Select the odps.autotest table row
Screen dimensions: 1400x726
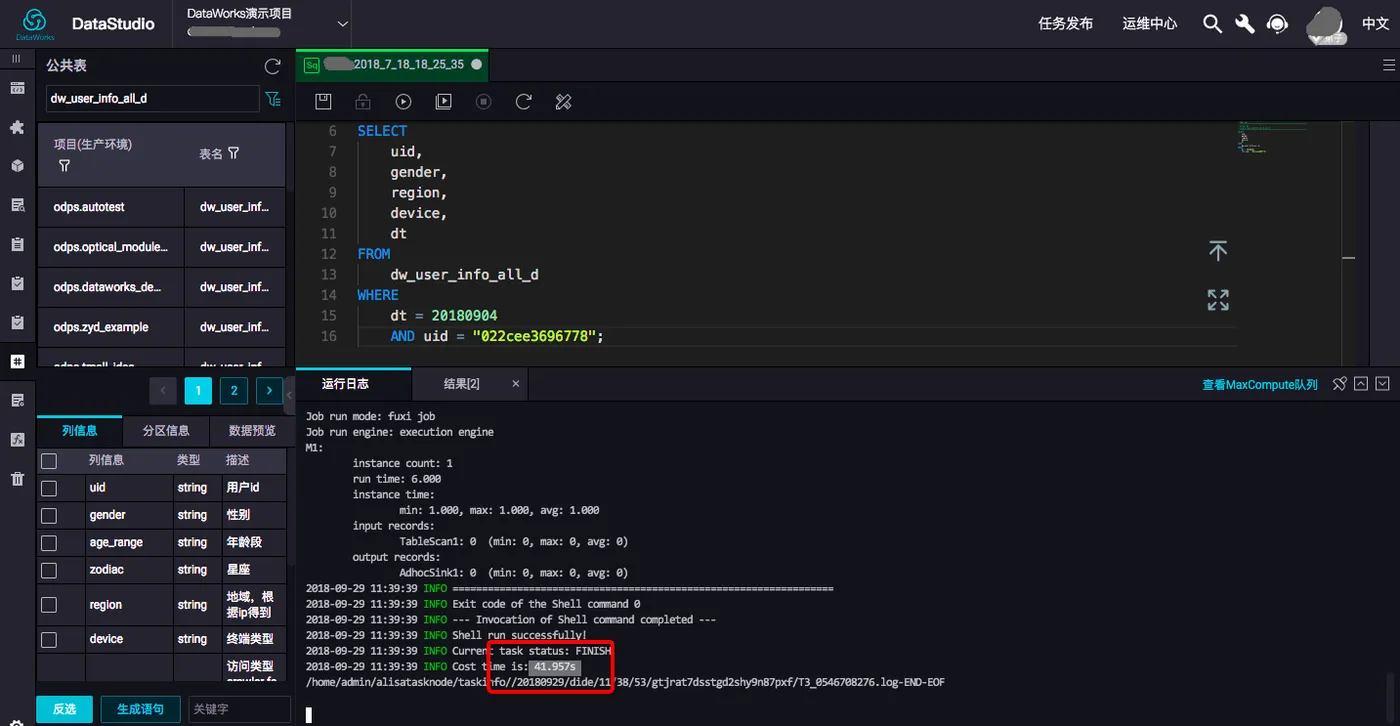pos(161,207)
